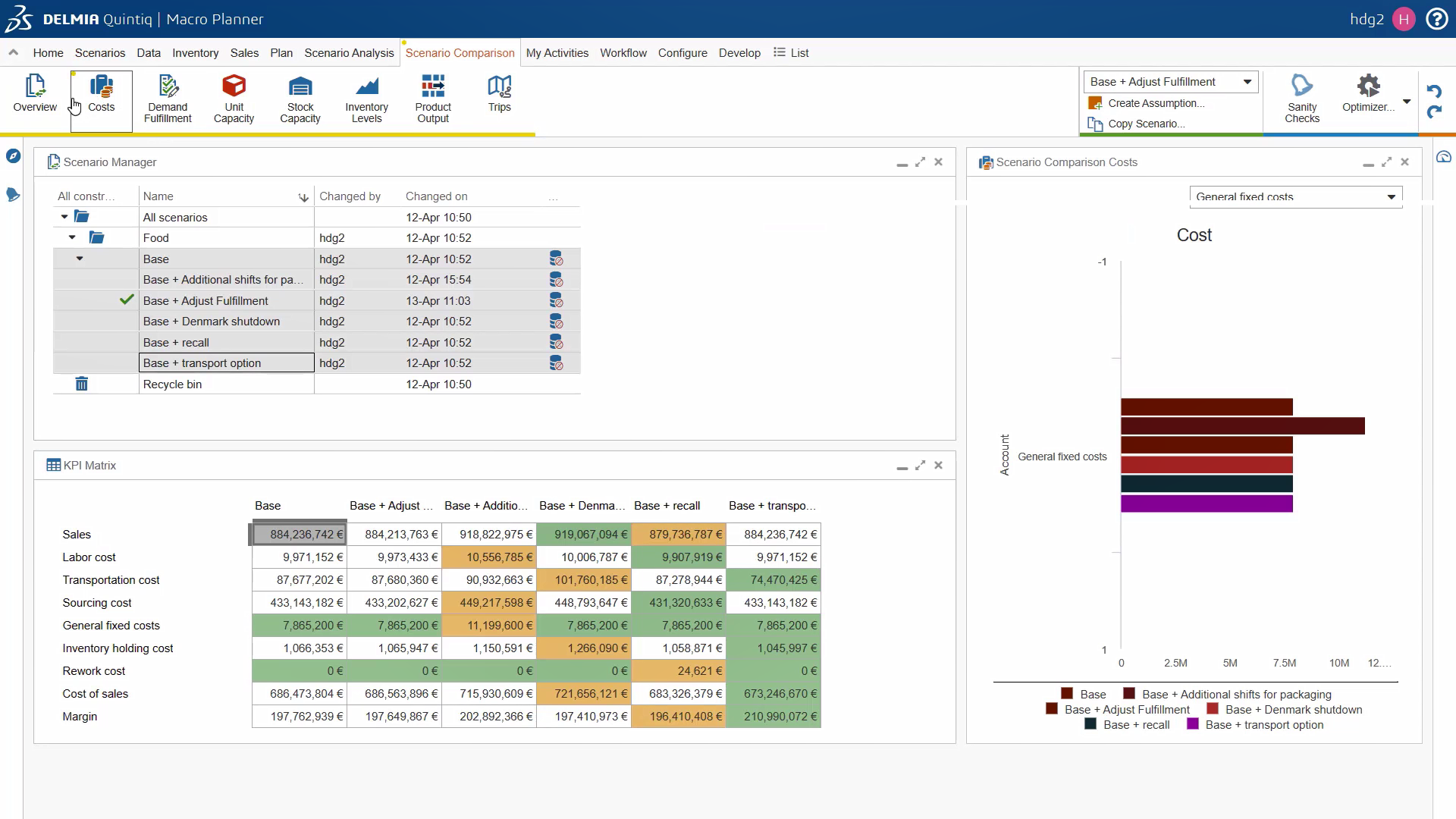
Task: Open the General fixed costs dropdown
Action: (1296, 196)
